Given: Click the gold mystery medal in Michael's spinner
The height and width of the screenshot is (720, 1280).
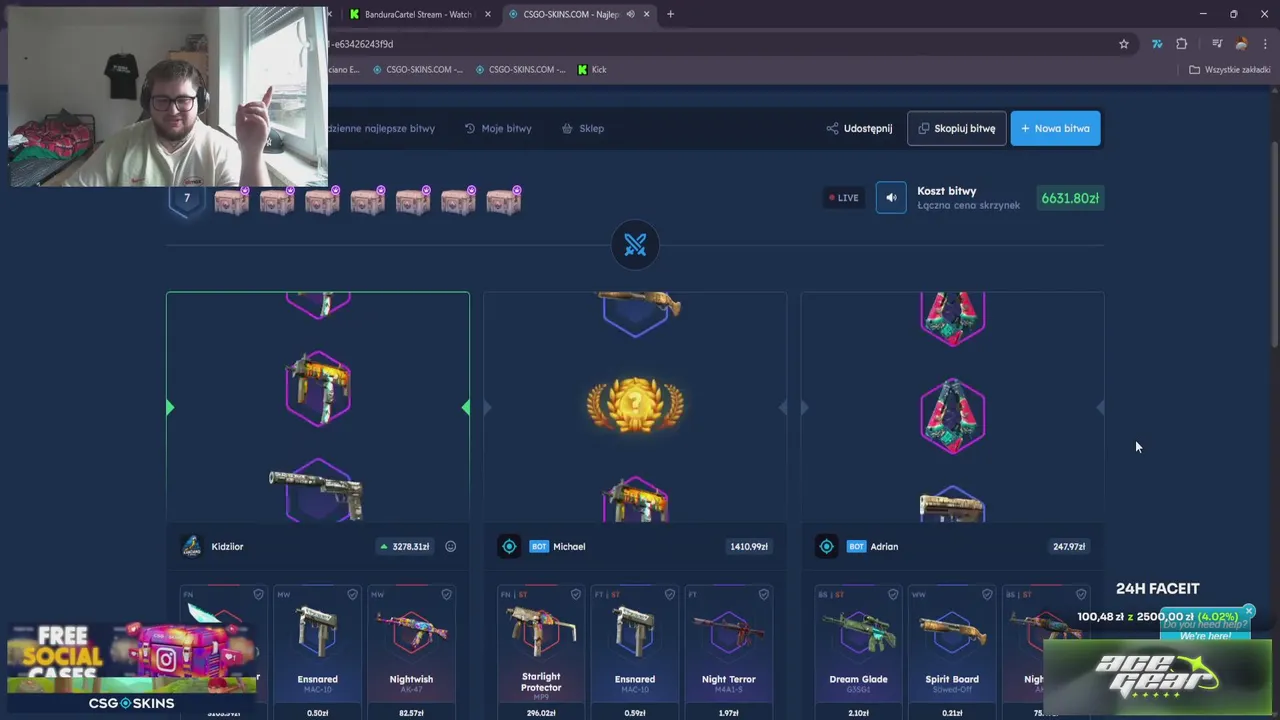Looking at the screenshot, I should [635, 405].
